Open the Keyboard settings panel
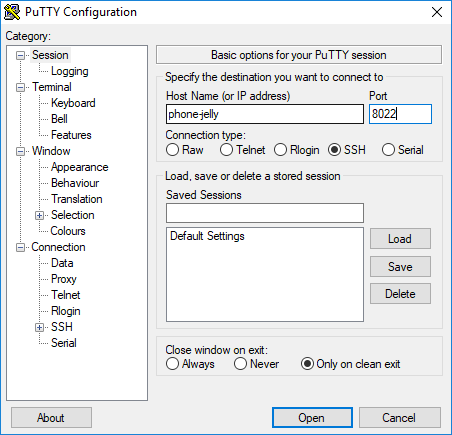The height and width of the screenshot is (435, 452). pos(73,103)
